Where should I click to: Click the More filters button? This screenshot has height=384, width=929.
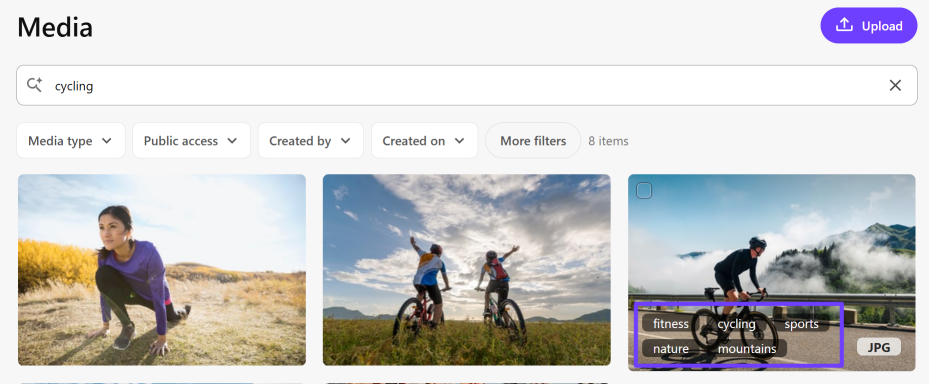coord(533,140)
